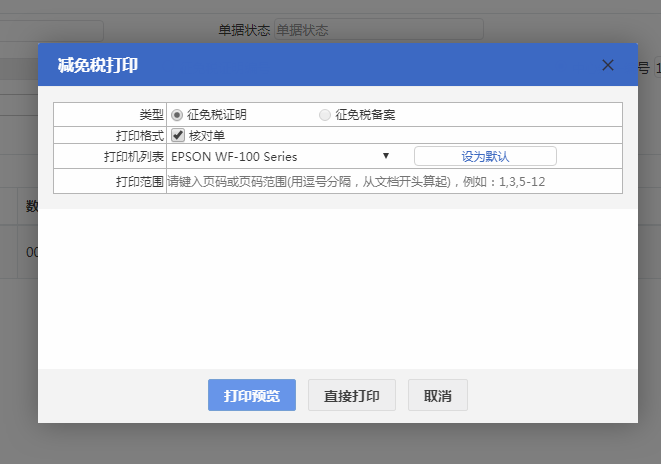Click the 类型 label text
Image resolution: width=661 pixels, height=464 pixels.
pos(151,115)
